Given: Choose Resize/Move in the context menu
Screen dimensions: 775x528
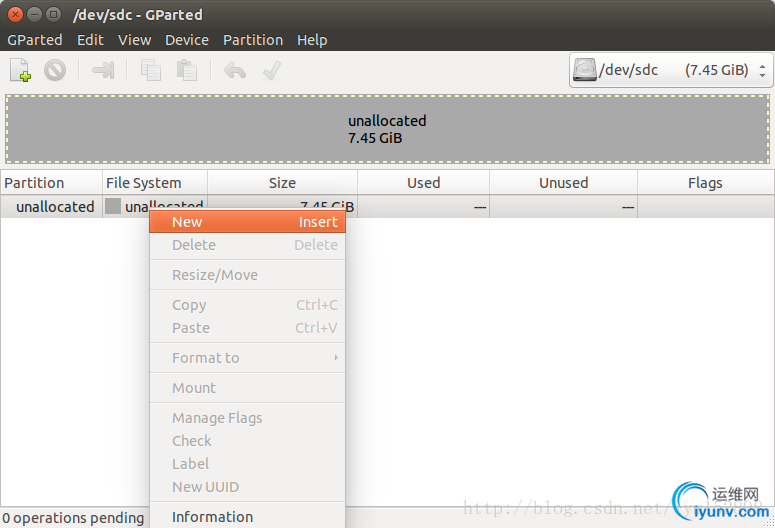Looking at the screenshot, I should pyautogui.click(x=247, y=275).
